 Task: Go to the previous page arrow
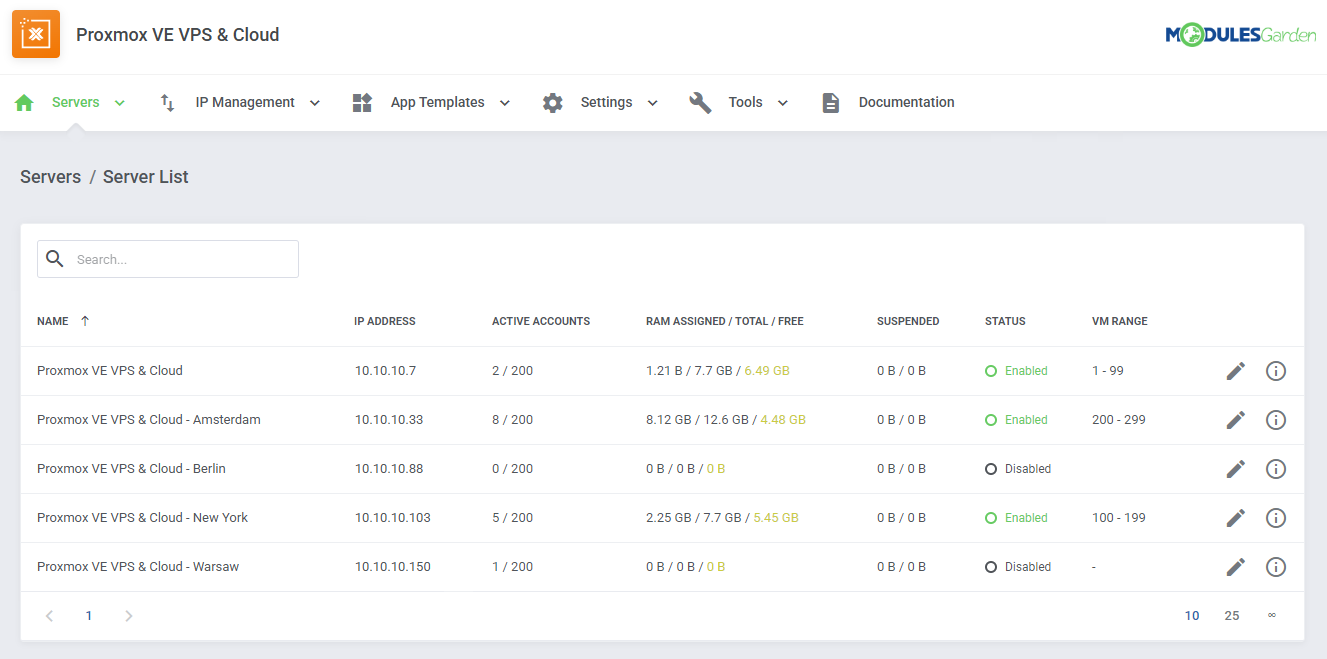tap(49, 616)
